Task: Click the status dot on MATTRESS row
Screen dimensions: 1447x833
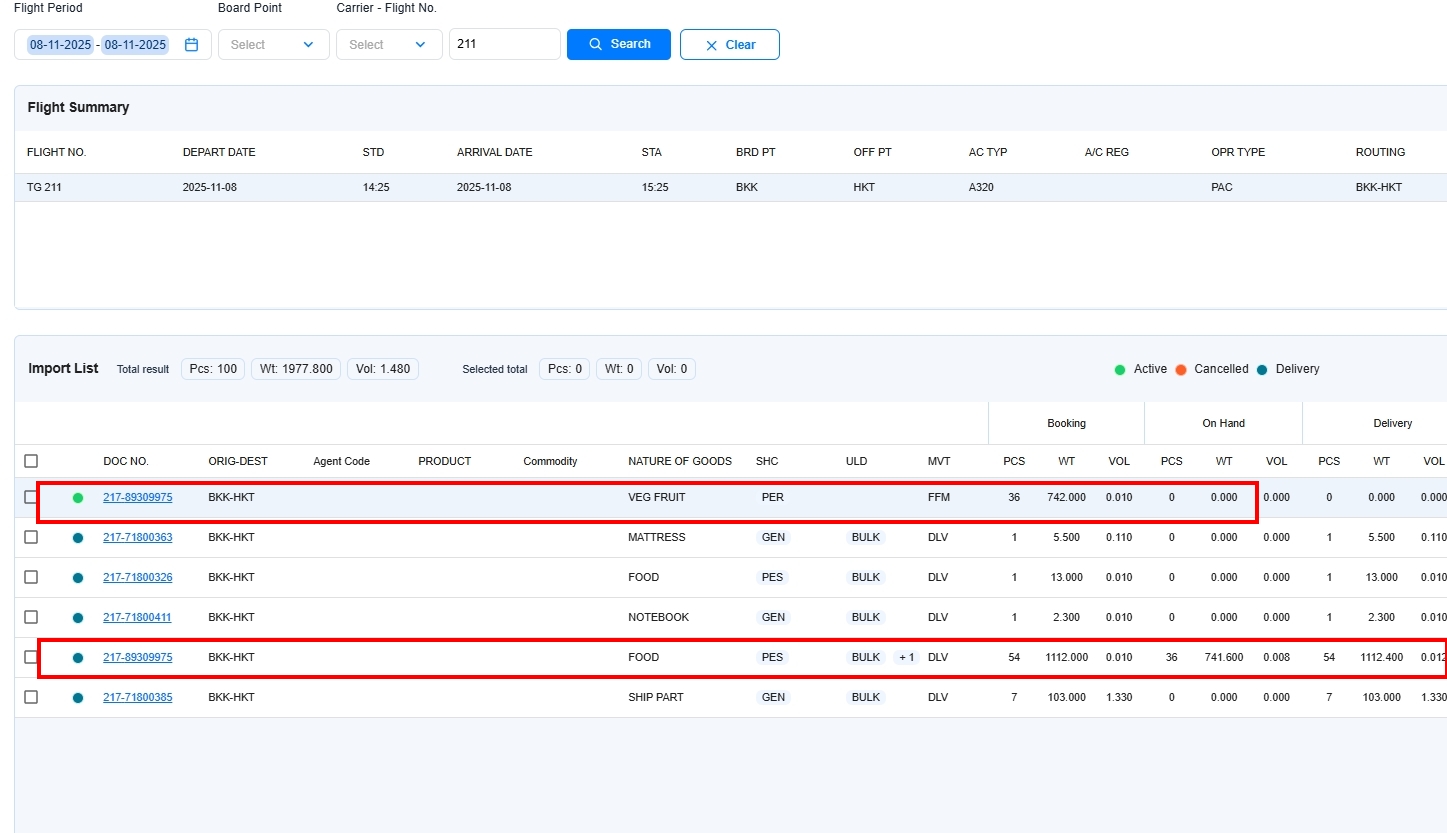Action: coord(78,538)
